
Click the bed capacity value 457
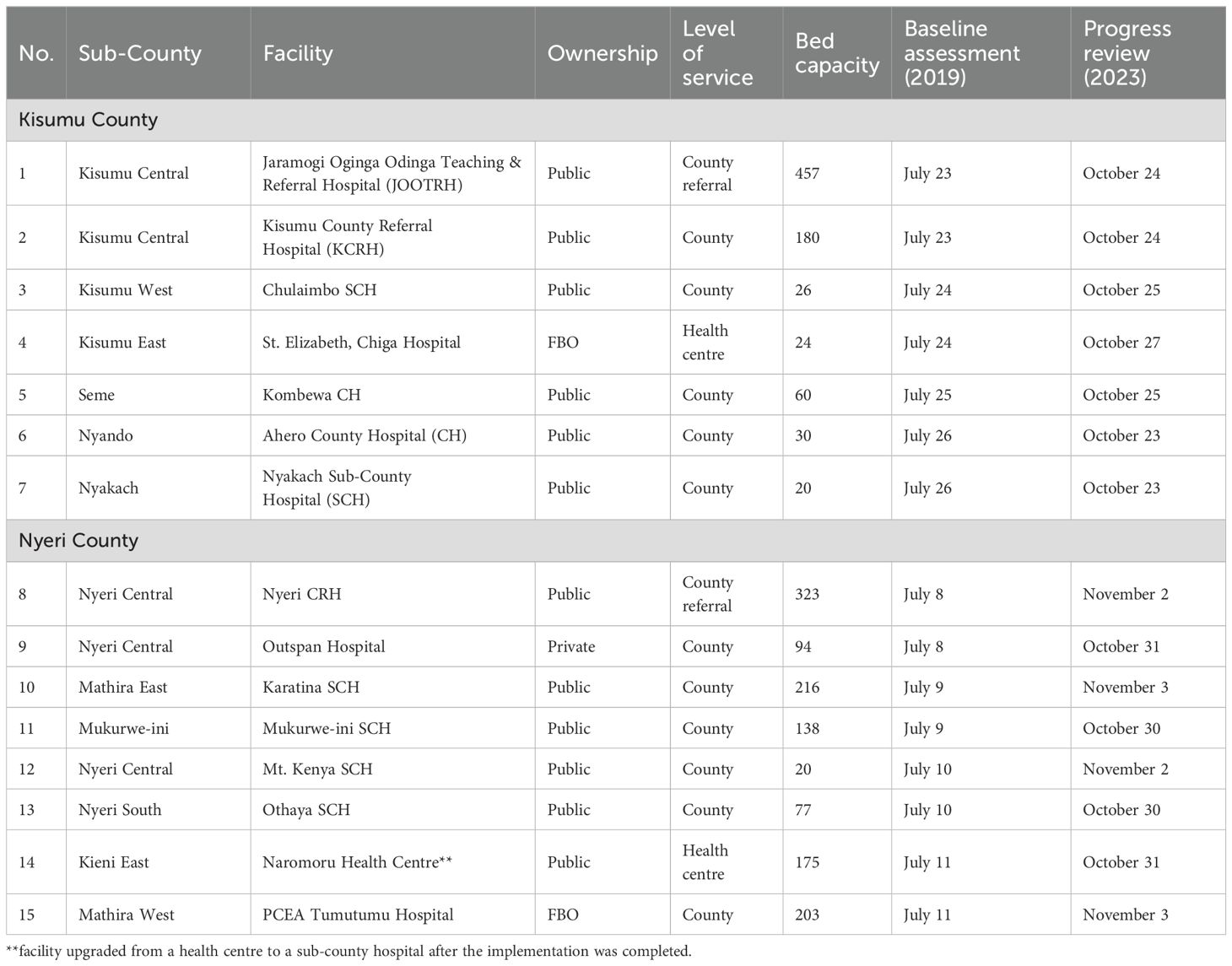808,173
